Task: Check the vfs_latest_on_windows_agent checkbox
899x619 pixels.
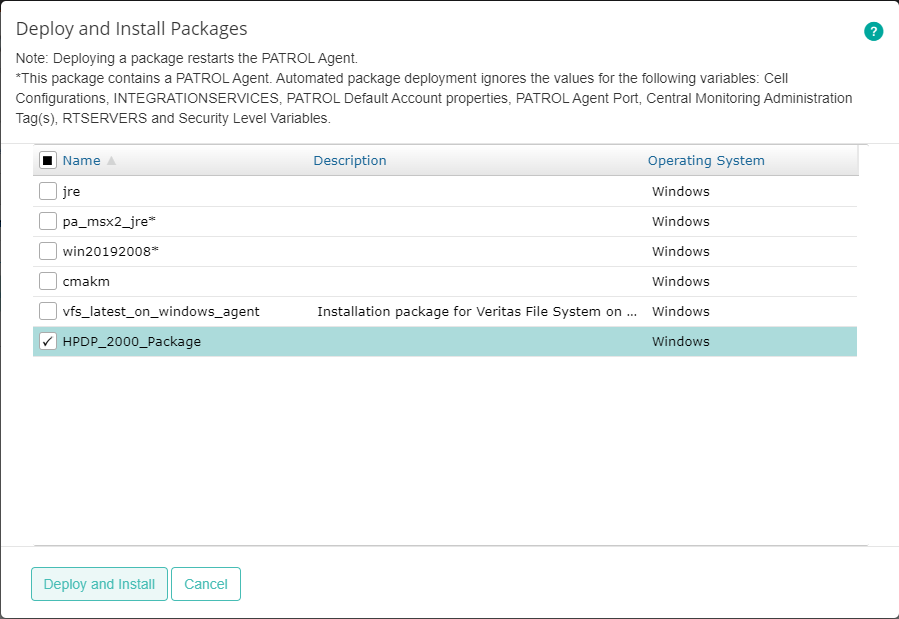Action: click(x=45, y=310)
